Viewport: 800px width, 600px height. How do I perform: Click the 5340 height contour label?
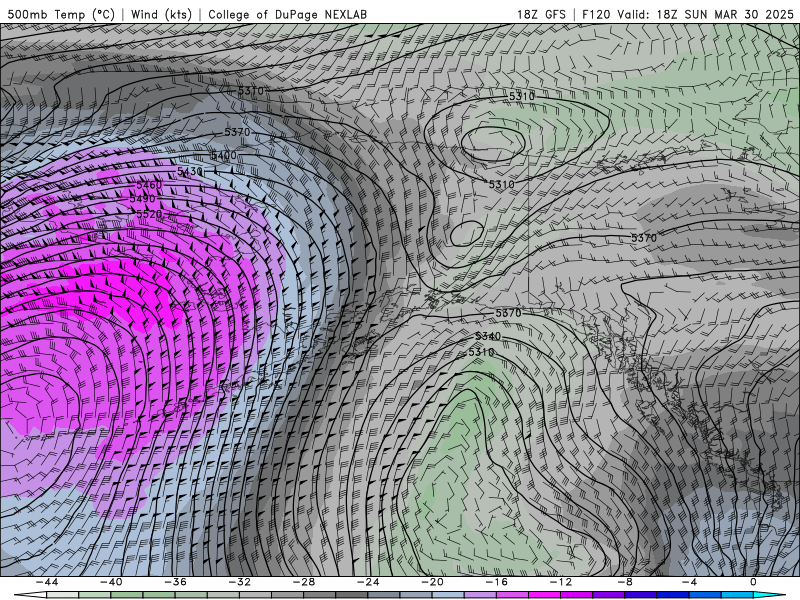(x=488, y=336)
